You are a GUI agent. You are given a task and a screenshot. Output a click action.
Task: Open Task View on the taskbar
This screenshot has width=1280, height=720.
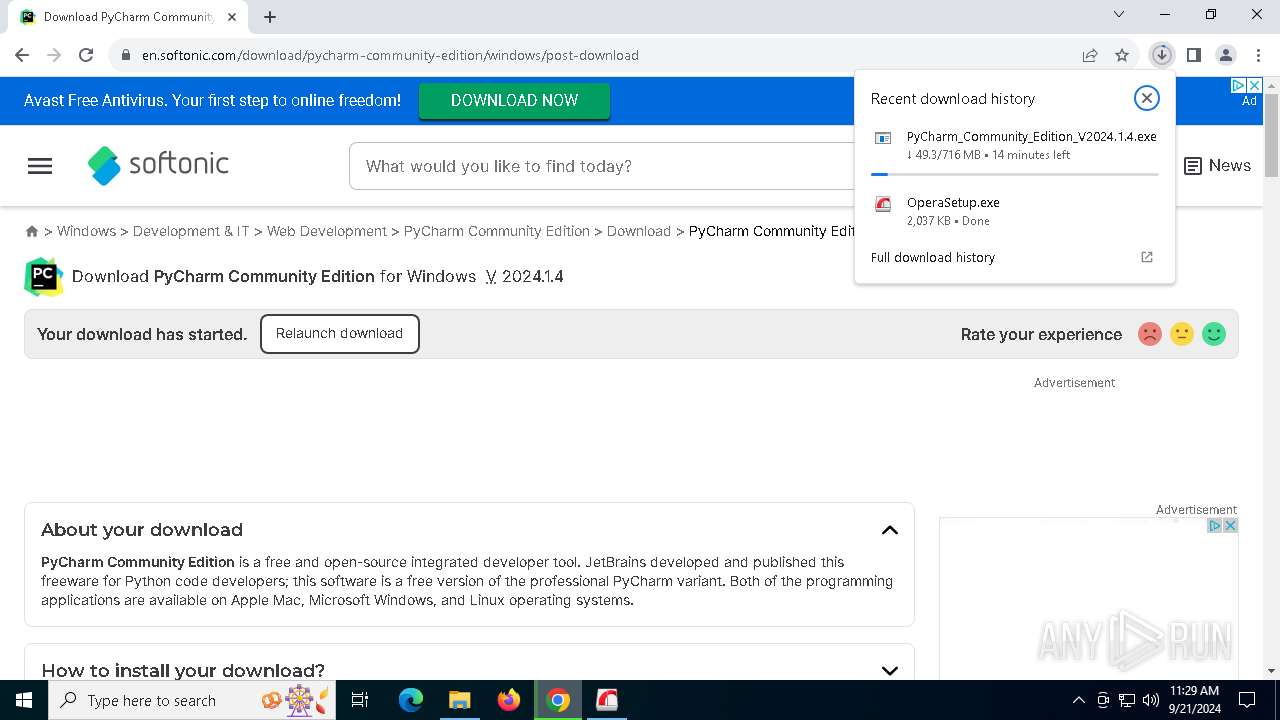point(361,700)
